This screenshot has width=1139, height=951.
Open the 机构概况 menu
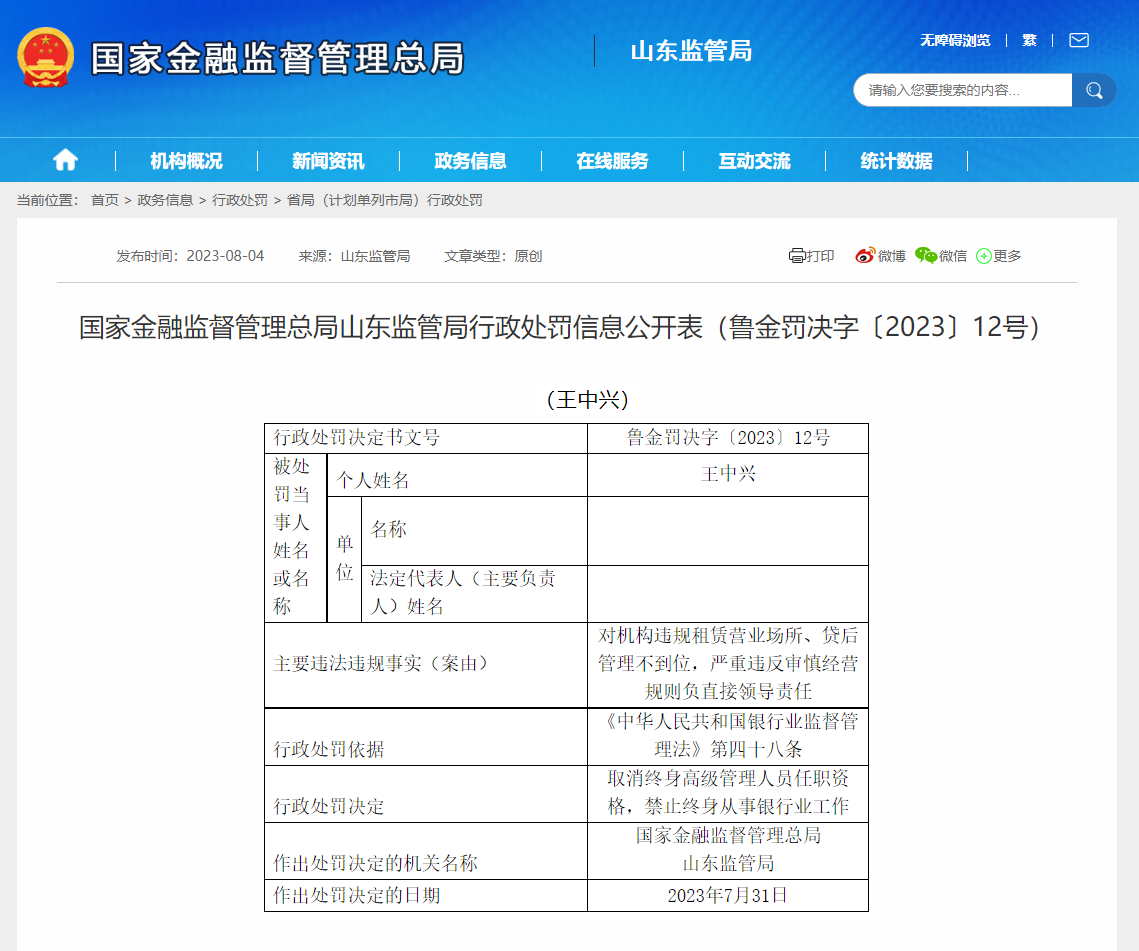[x=186, y=161]
